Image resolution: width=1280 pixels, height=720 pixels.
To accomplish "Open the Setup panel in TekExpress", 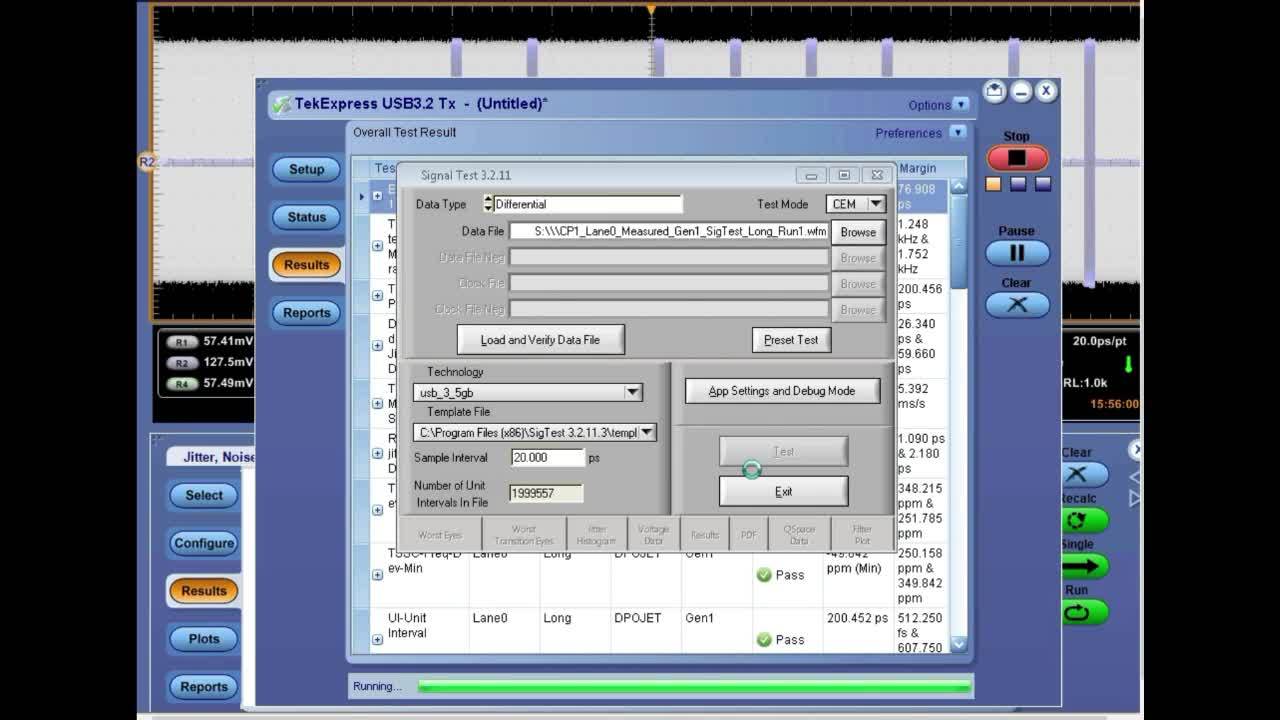I will click(306, 169).
